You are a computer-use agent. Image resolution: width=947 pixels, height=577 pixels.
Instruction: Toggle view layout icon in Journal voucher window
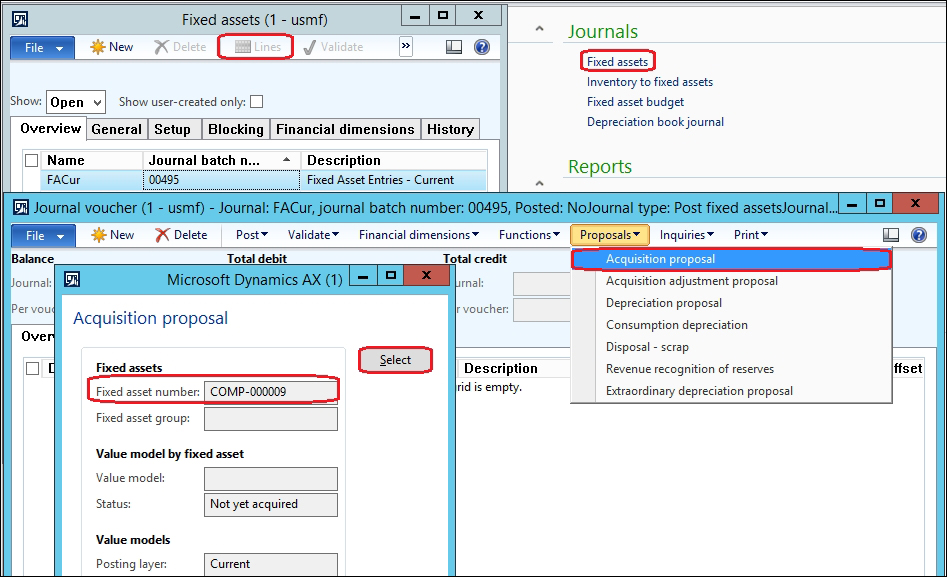pos(891,235)
